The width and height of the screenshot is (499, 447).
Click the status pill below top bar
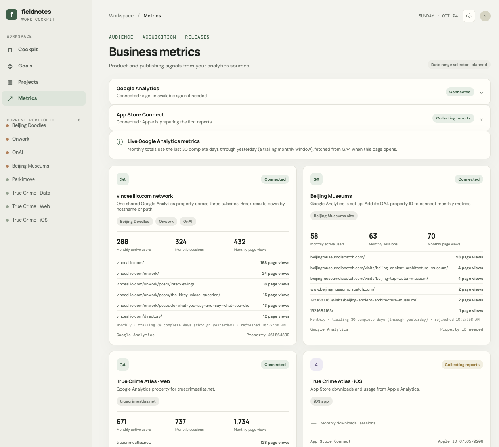click(459, 65)
